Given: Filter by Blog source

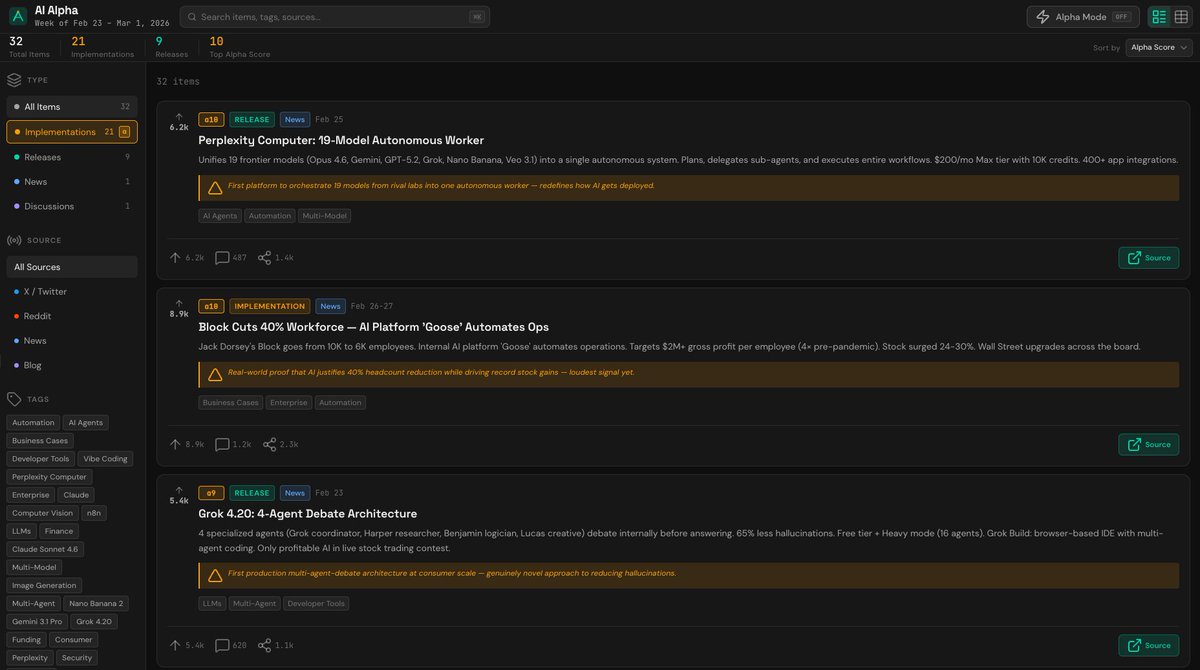Looking at the screenshot, I should point(72,365).
